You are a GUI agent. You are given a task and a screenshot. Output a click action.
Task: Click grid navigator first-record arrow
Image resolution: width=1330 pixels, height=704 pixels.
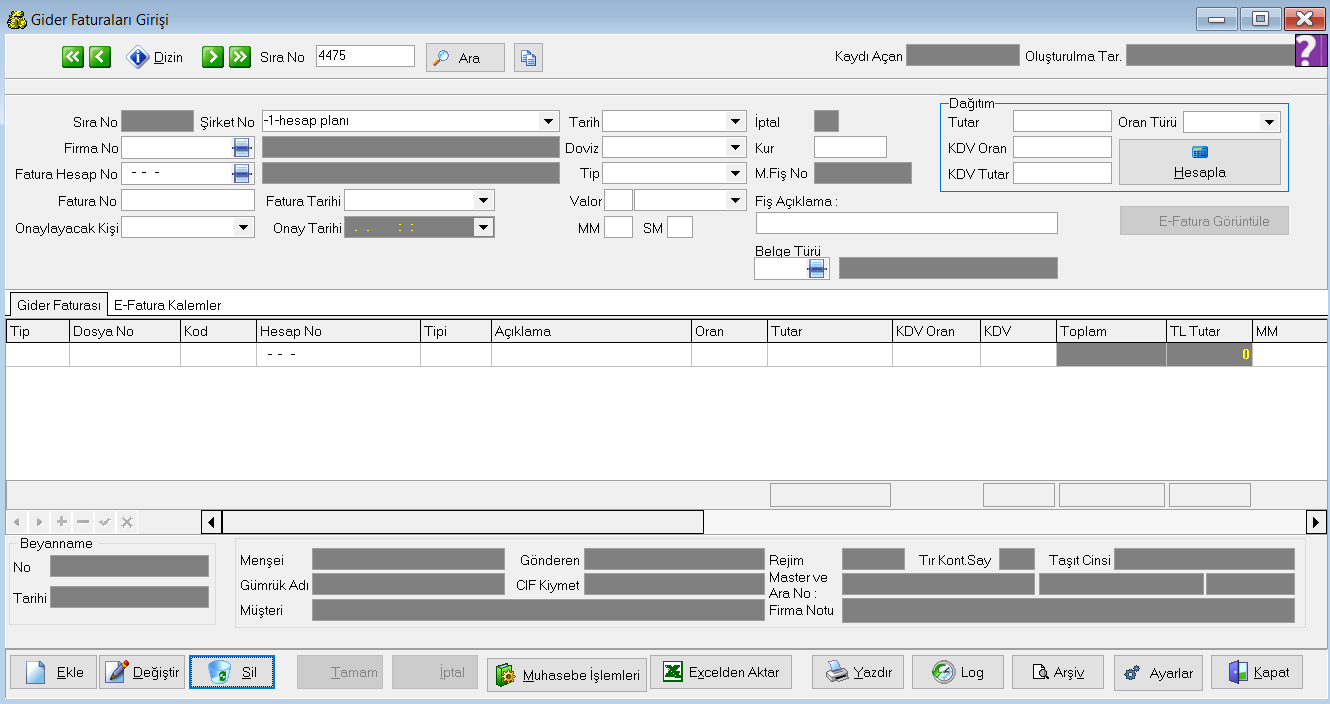point(17,522)
